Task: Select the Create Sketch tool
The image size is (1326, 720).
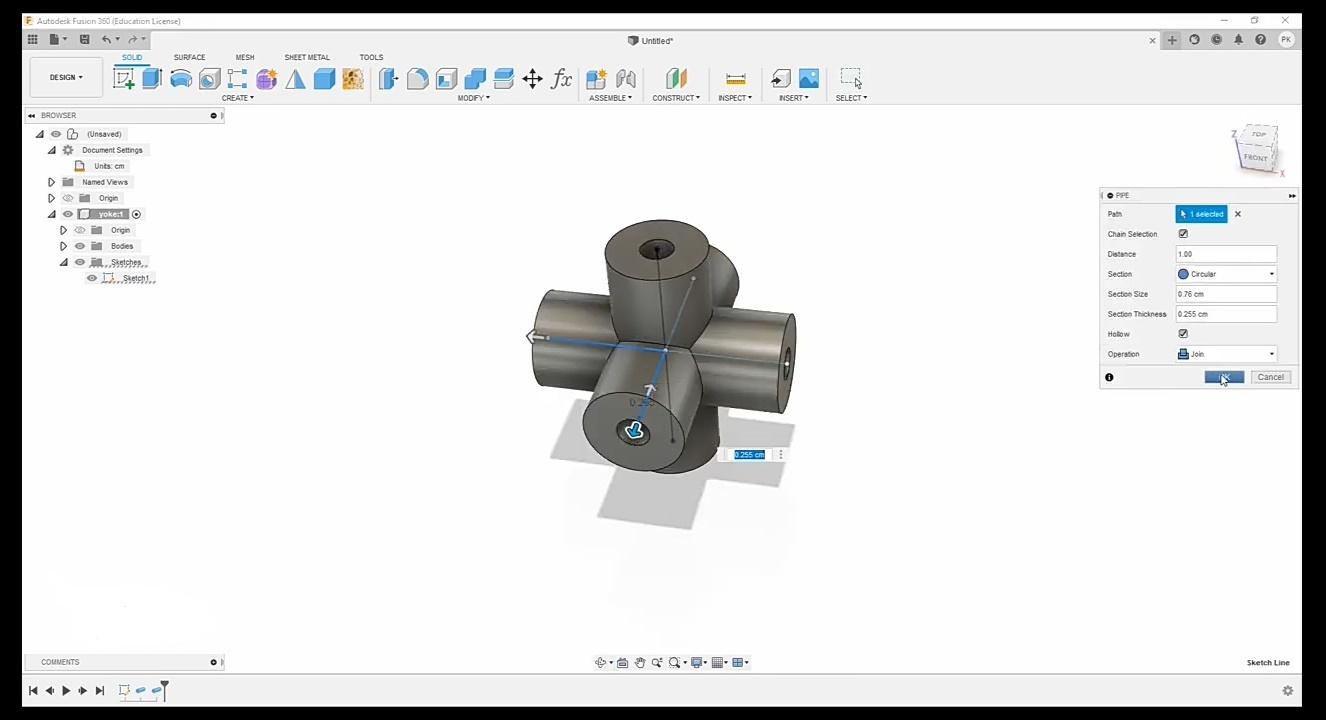Action: (x=124, y=79)
